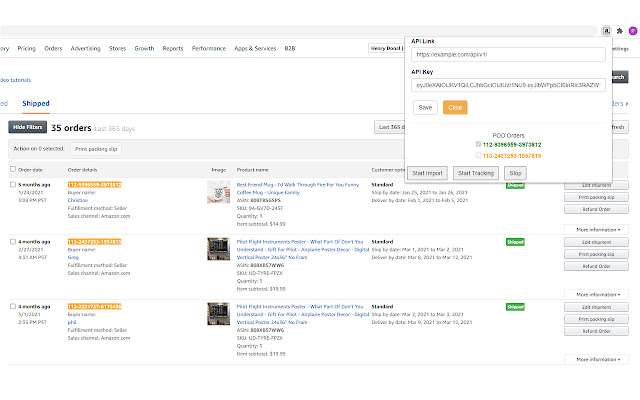Open the browser extensions puzzle icon

coord(620,31)
